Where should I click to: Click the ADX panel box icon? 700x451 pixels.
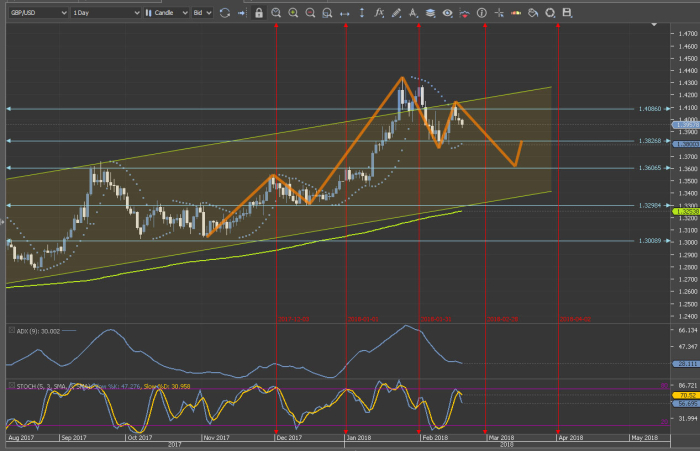point(12,330)
